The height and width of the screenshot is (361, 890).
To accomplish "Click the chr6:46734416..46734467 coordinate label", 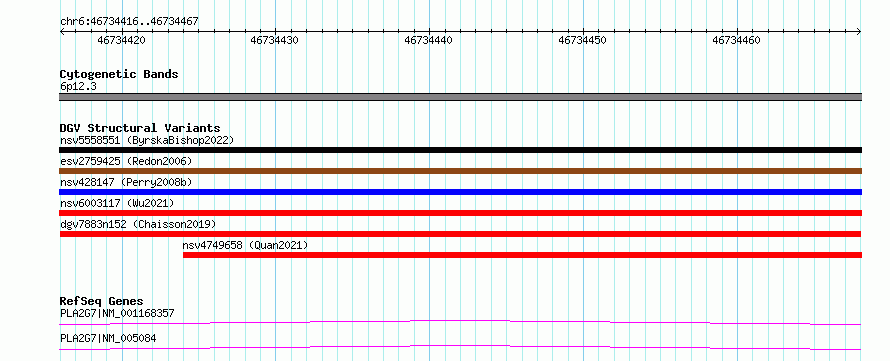I will point(129,22).
